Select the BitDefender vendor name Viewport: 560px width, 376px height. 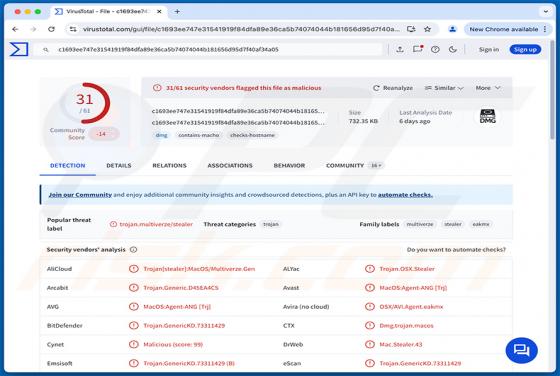coord(65,325)
